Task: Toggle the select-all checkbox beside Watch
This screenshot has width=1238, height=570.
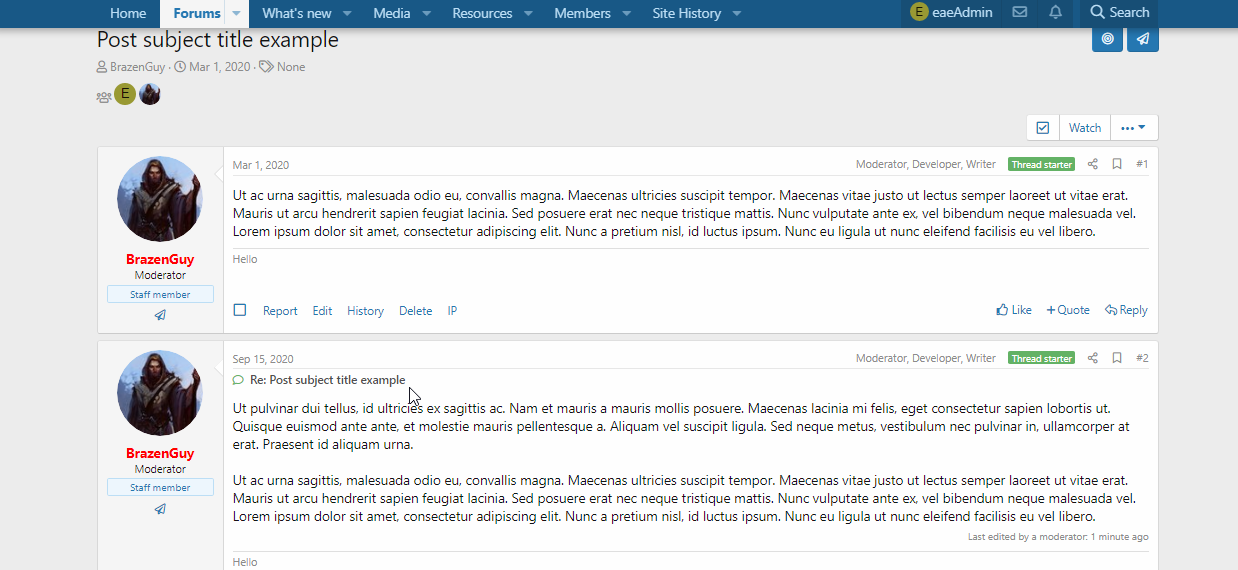Action: [1043, 128]
